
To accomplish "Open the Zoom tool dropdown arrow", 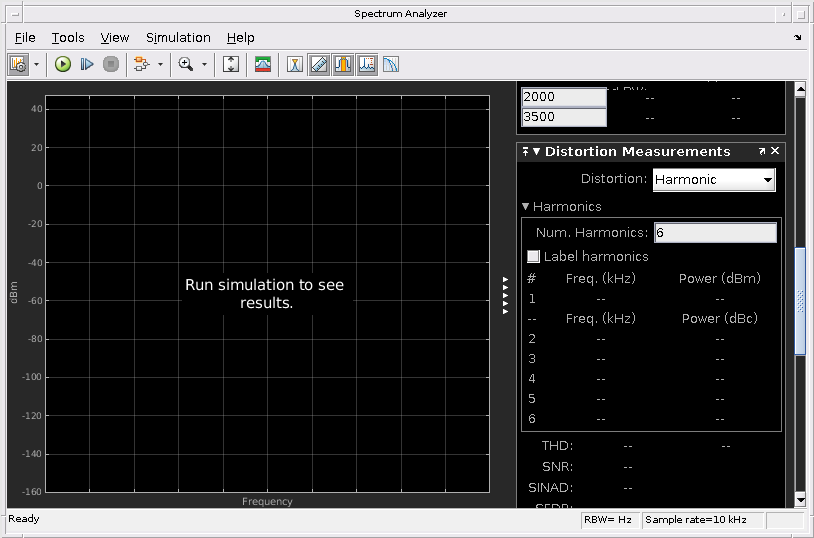I will [204, 64].
